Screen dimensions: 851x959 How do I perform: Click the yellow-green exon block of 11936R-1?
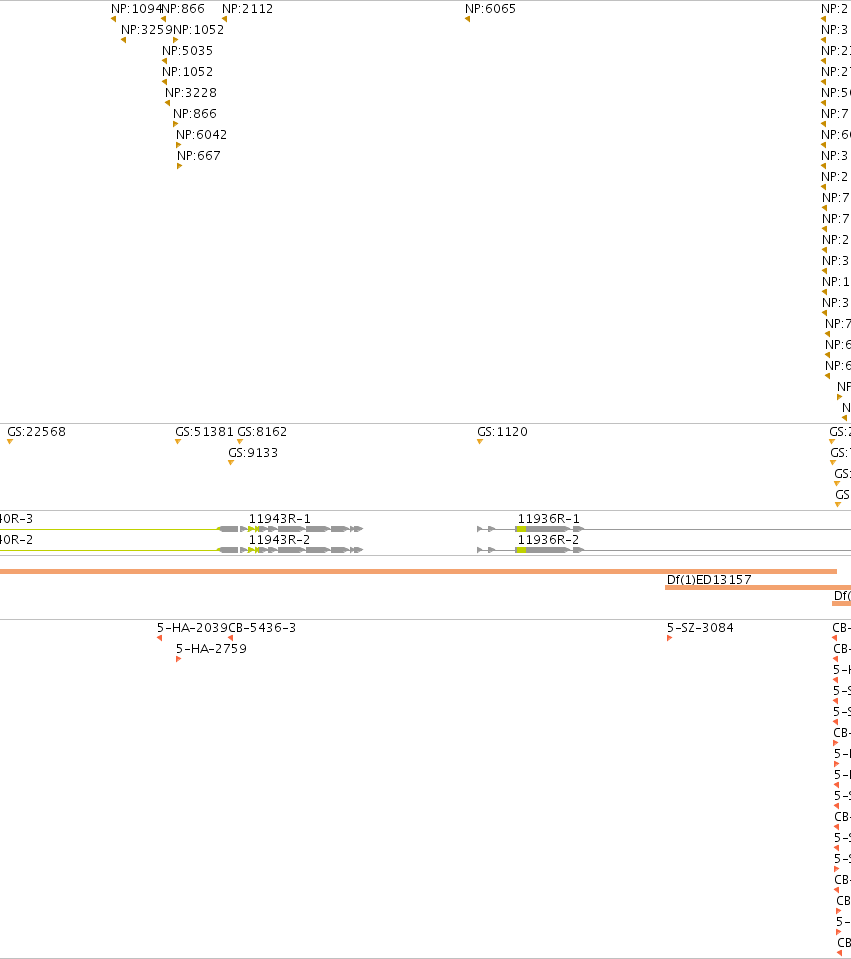click(521, 529)
